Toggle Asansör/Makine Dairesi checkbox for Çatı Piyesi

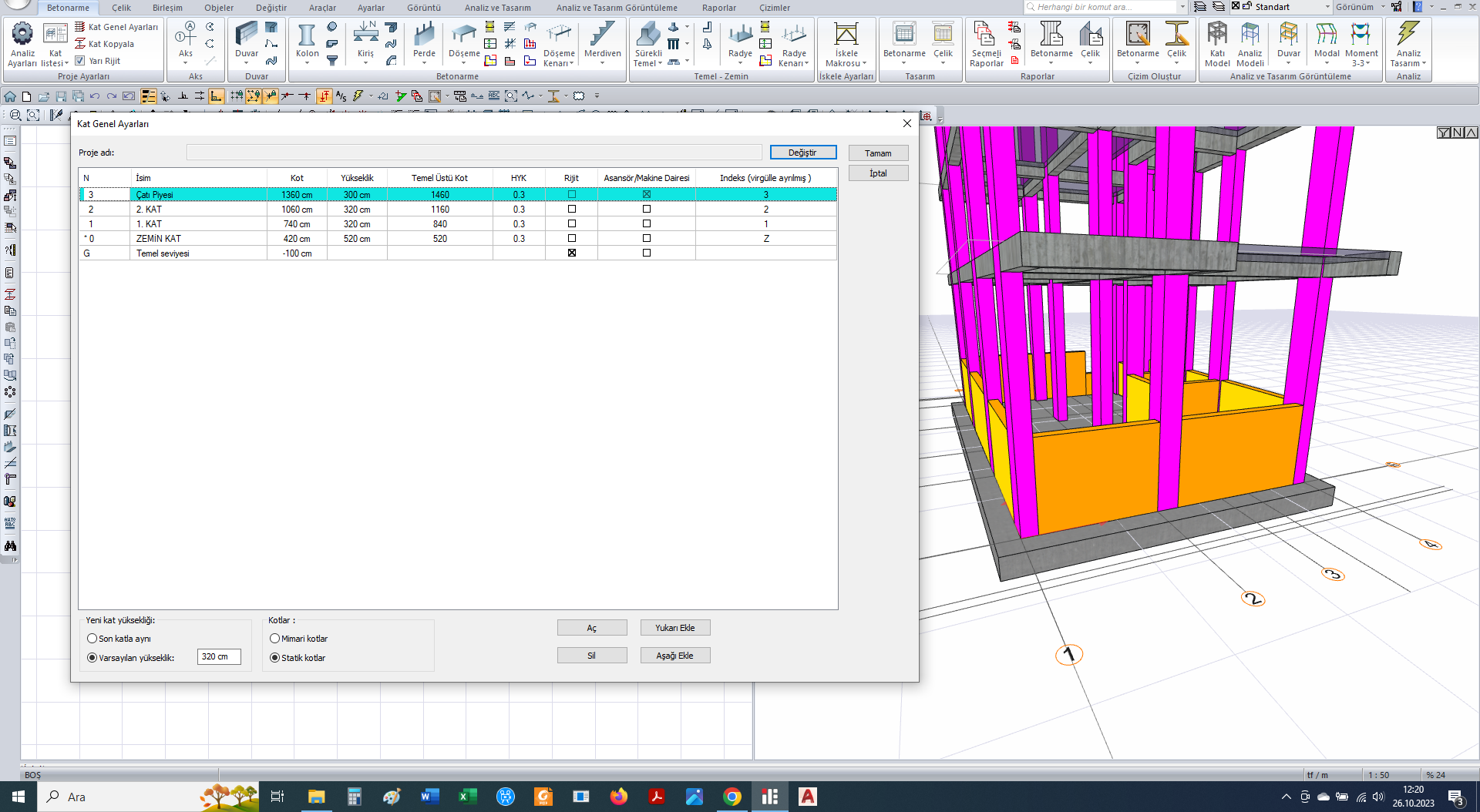pyautogui.click(x=647, y=194)
